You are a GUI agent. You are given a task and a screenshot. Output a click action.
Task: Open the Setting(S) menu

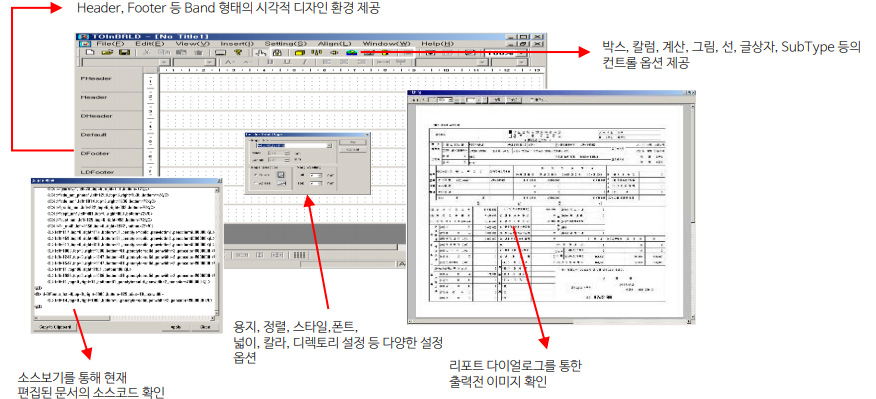tap(285, 44)
